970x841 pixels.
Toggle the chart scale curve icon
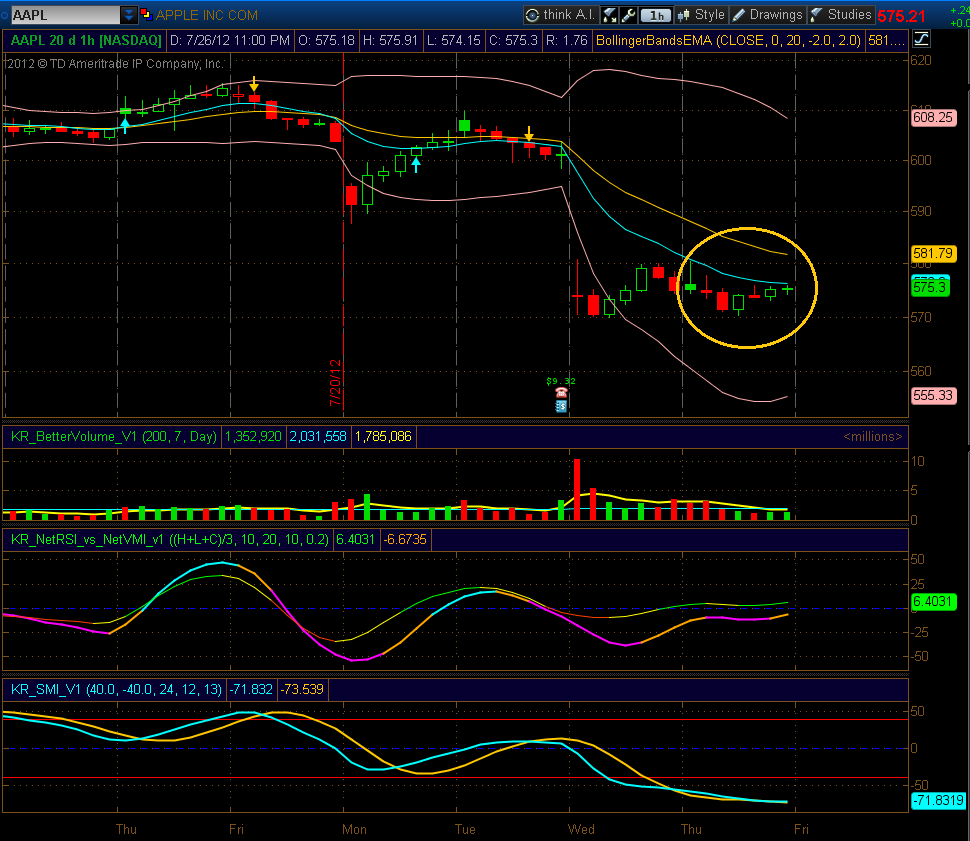click(921, 40)
